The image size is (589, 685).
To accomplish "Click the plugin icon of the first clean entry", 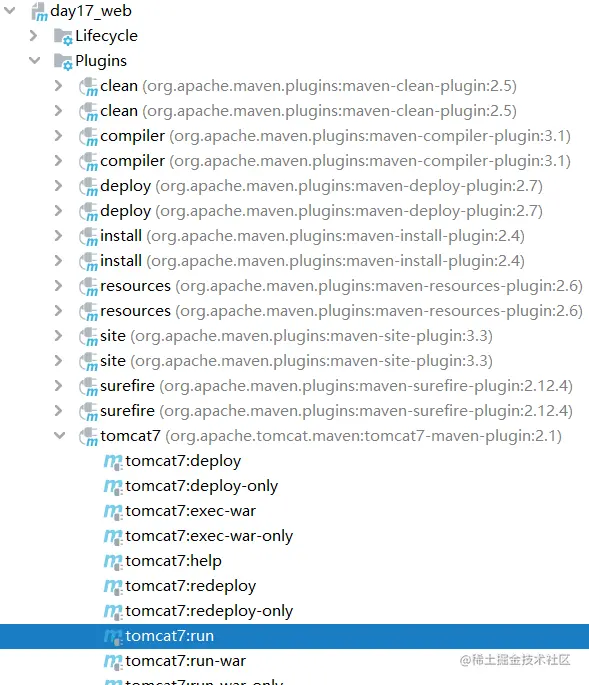I will tap(89, 86).
